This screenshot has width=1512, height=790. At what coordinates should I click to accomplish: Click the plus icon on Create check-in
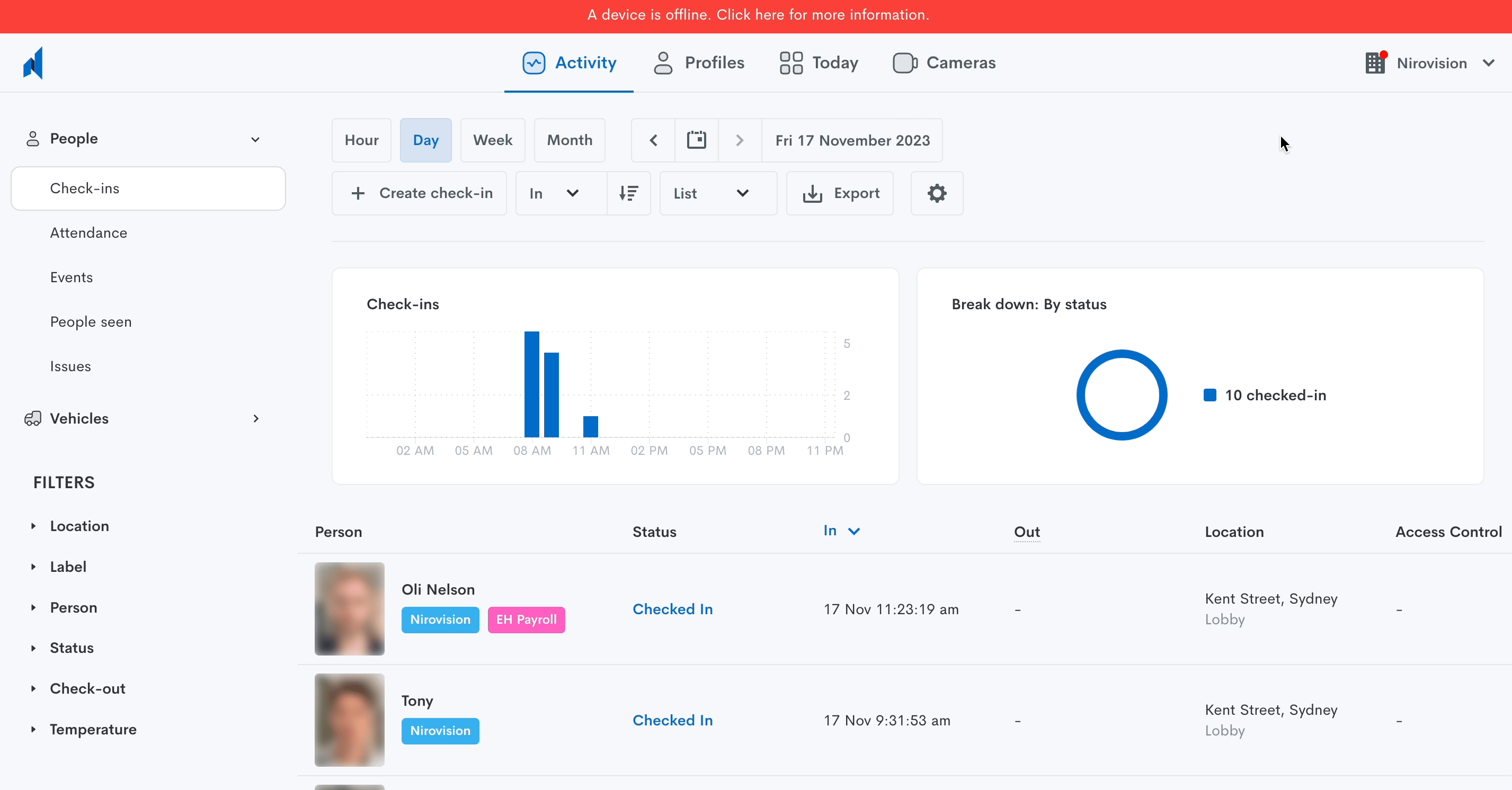358,193
